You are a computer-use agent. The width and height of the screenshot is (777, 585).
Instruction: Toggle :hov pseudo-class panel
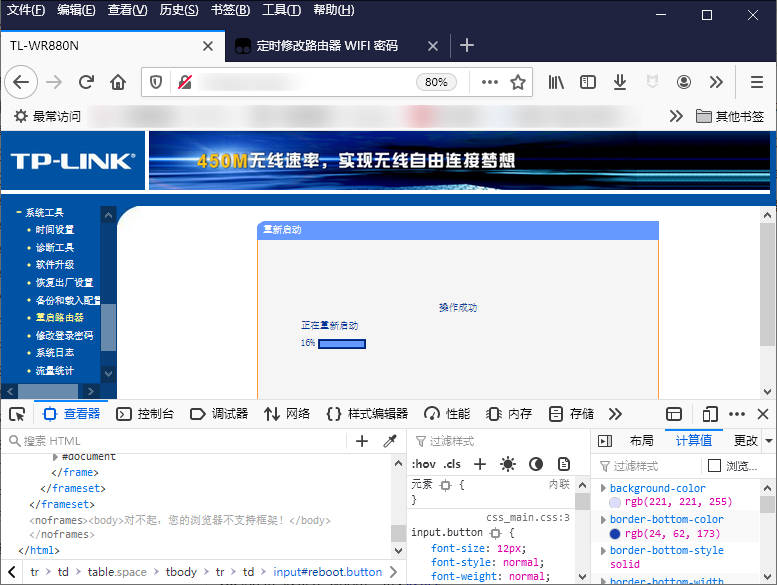coord(424,464)
